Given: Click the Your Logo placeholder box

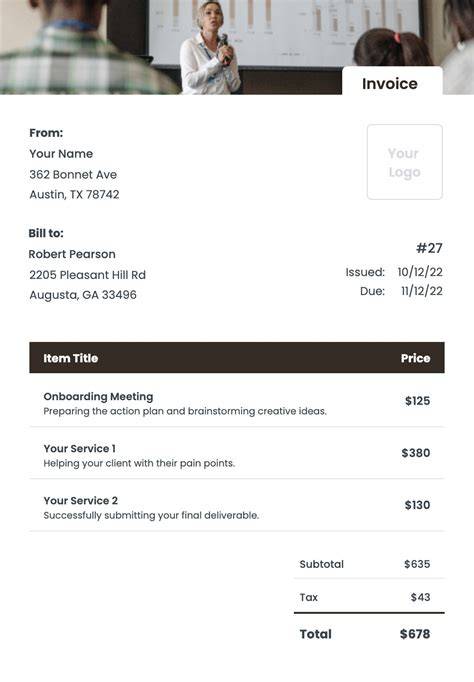Looking at the screenshot, I should click(404, 162).
